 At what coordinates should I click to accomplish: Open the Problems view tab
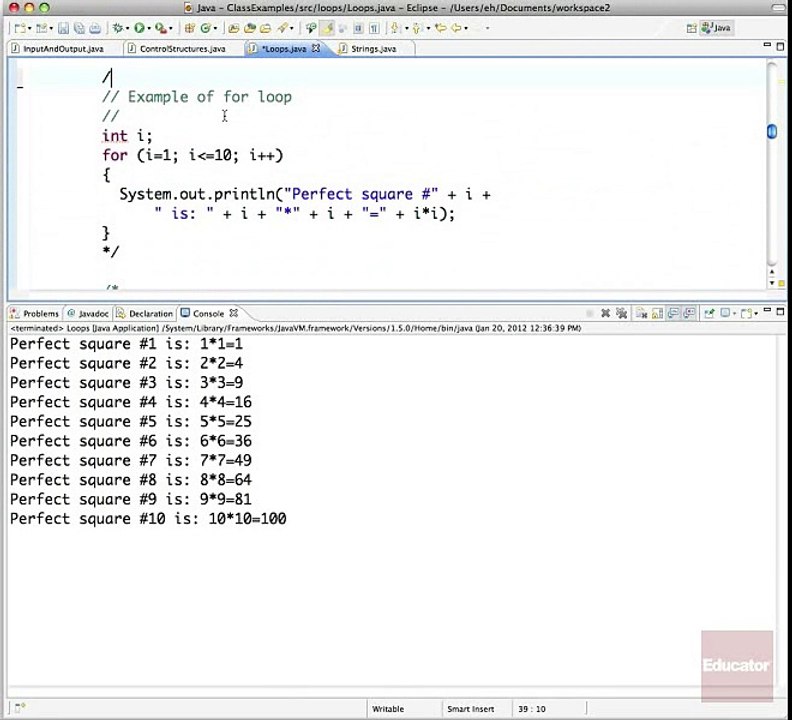coord(35,314)
